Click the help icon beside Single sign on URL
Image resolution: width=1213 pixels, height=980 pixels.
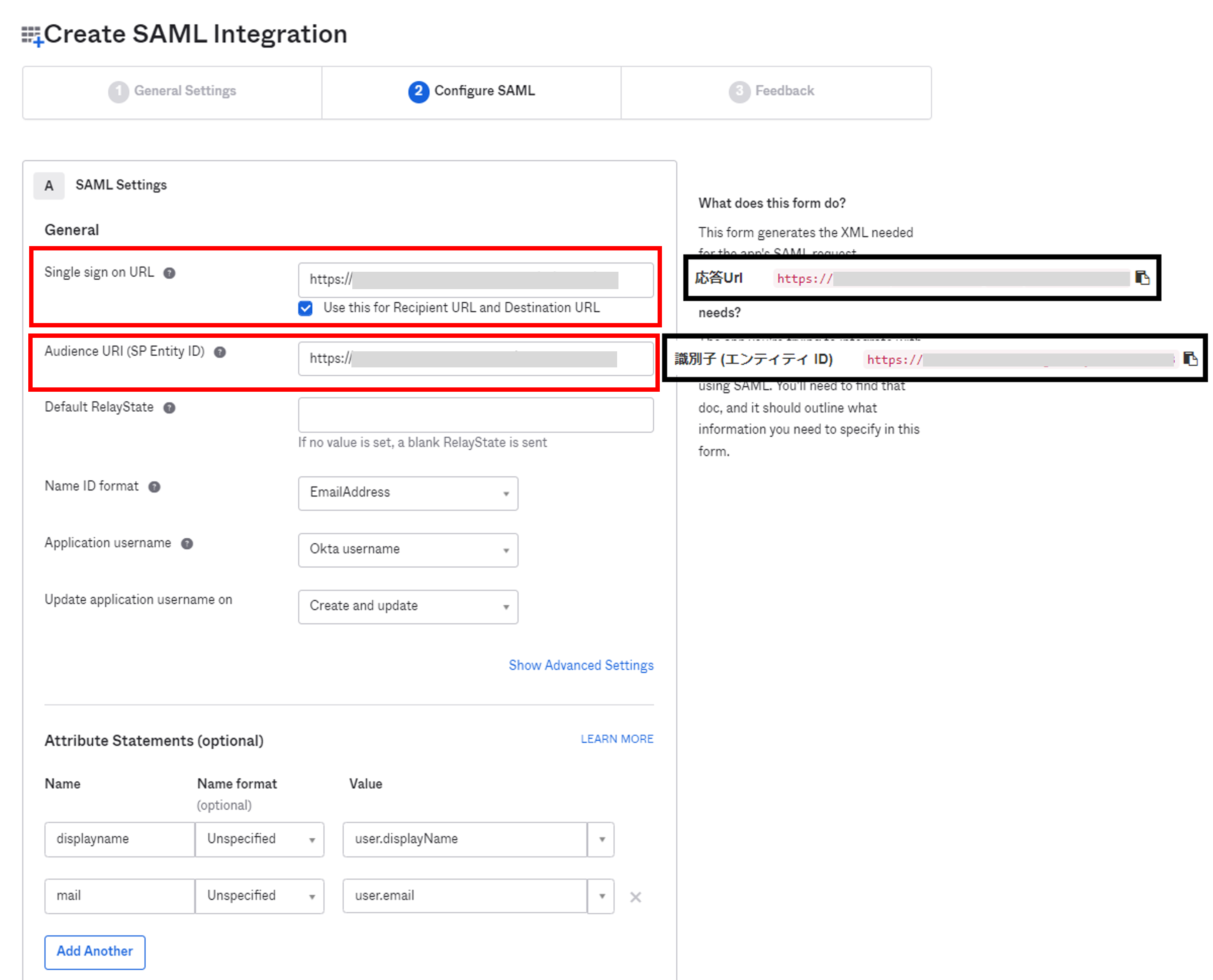tap(169, 273)
